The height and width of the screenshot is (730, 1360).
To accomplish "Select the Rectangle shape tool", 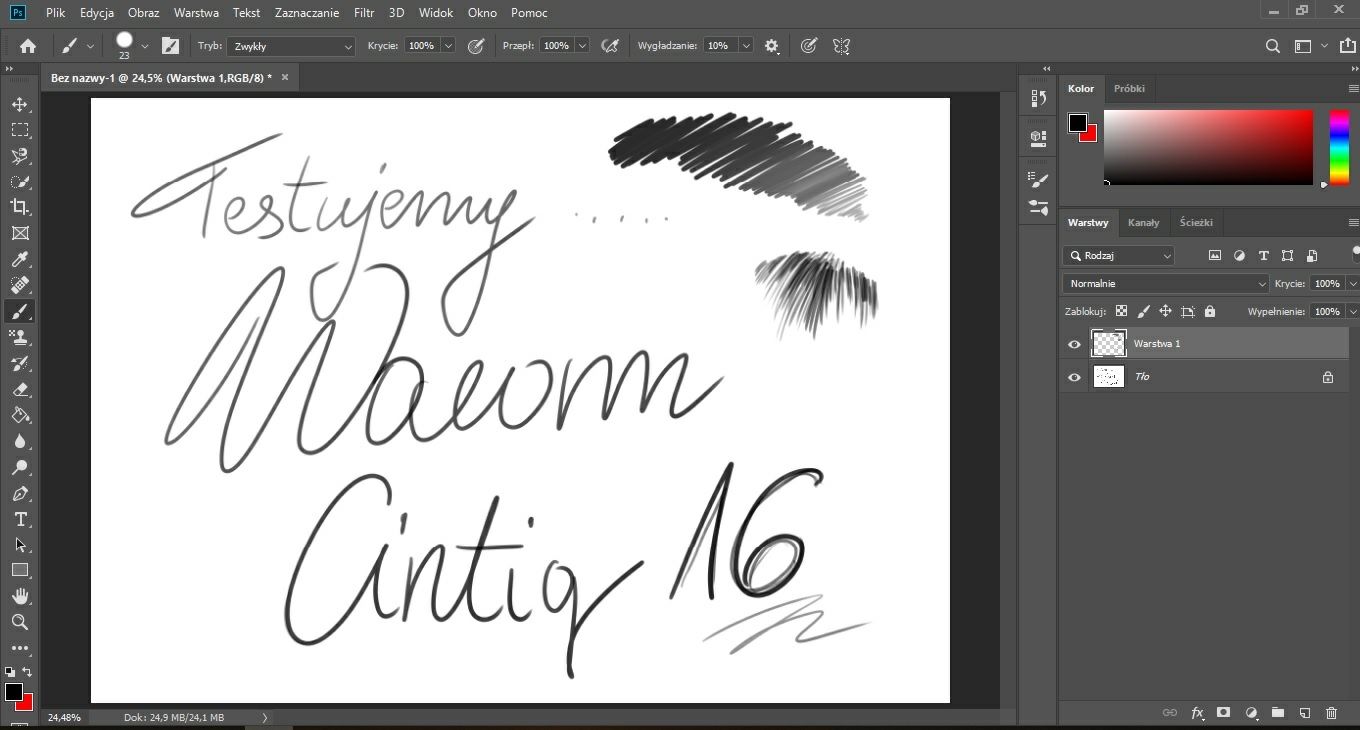I will [x=19, y=570].
